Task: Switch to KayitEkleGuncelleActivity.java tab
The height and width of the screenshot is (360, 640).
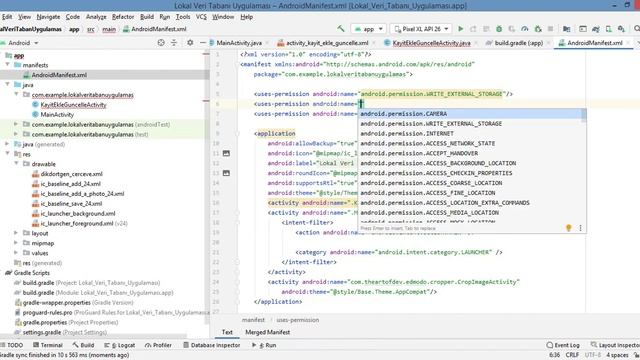Action: click(431, 43)
